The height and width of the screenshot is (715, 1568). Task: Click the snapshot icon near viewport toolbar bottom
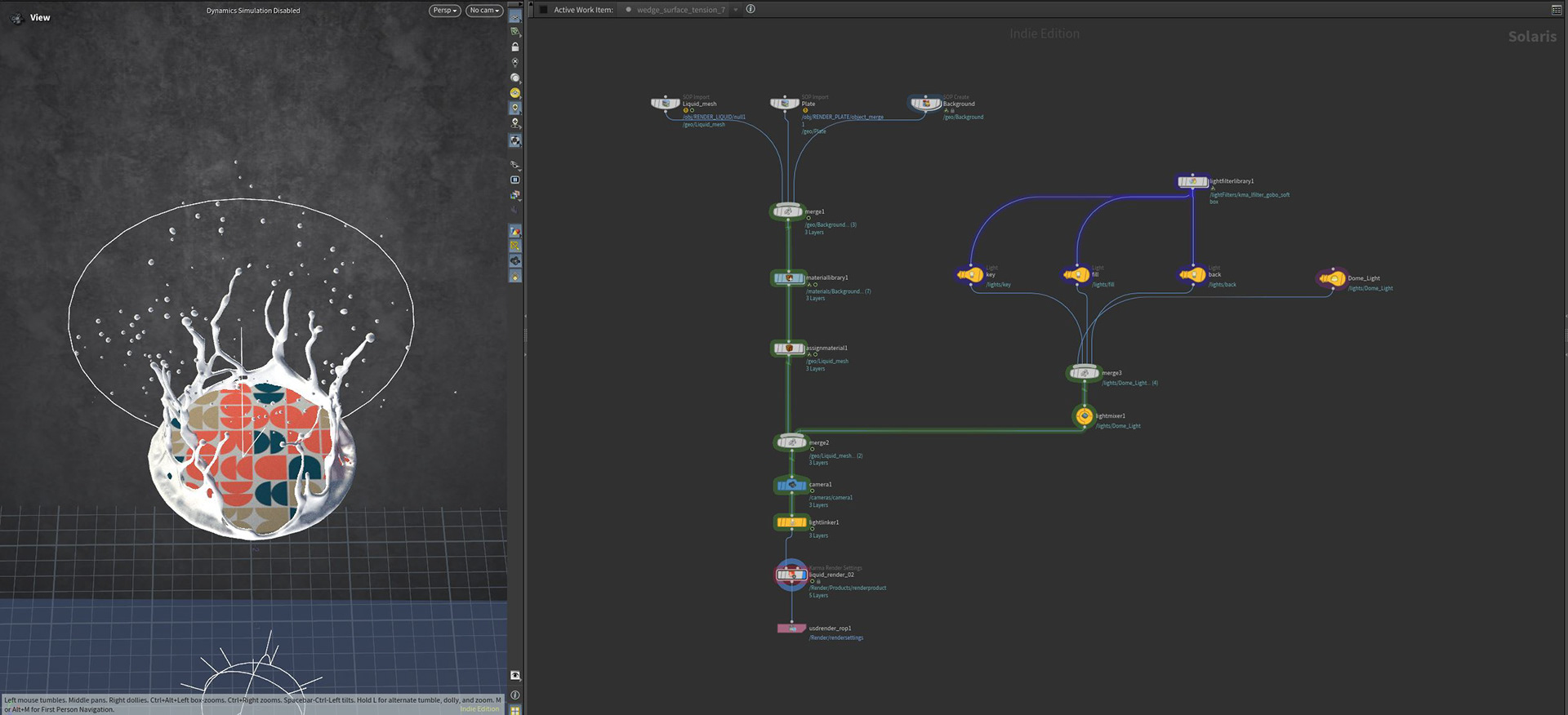point(515,675)
